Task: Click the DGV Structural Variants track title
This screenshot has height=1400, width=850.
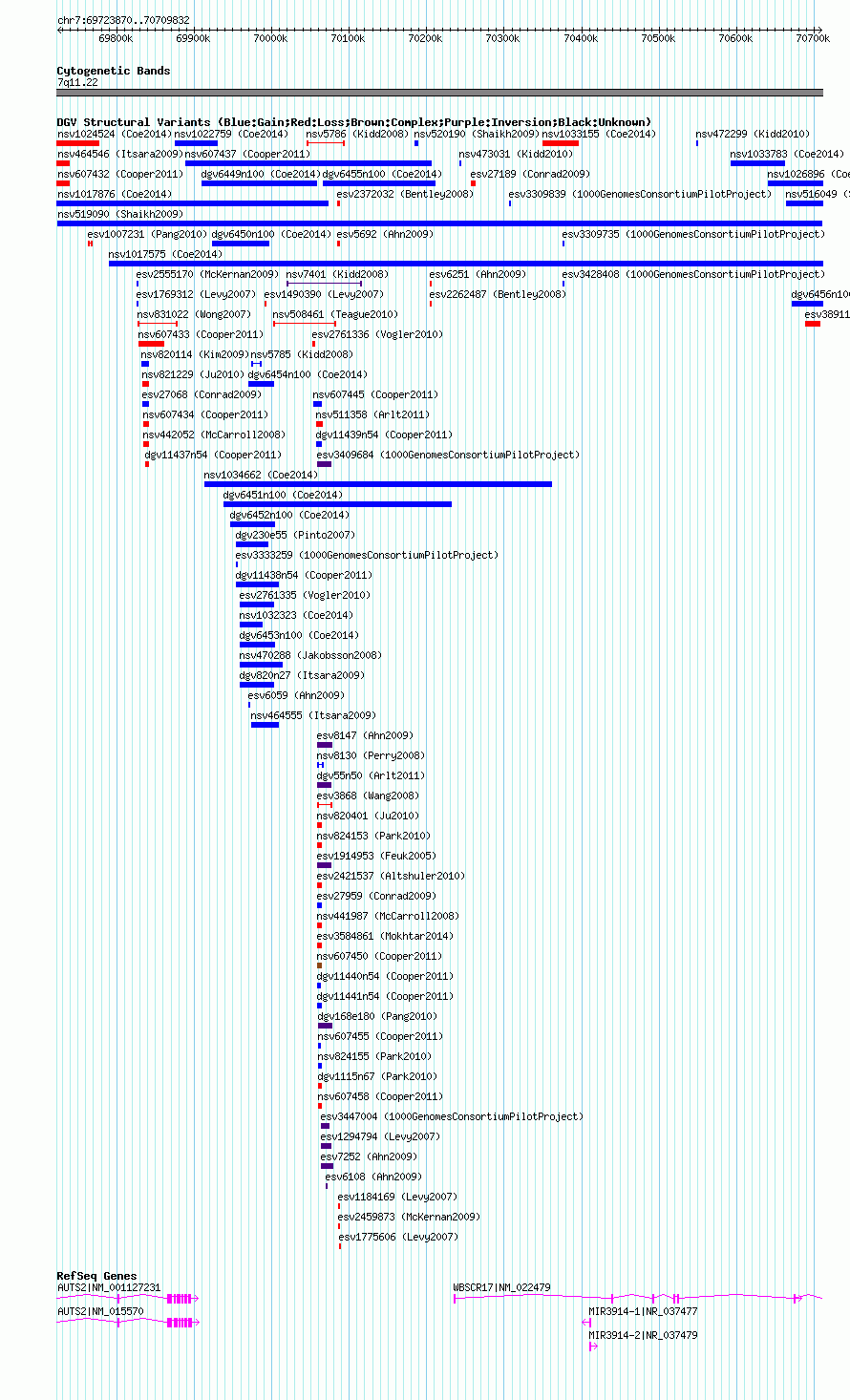Action: tap(353, 122)
